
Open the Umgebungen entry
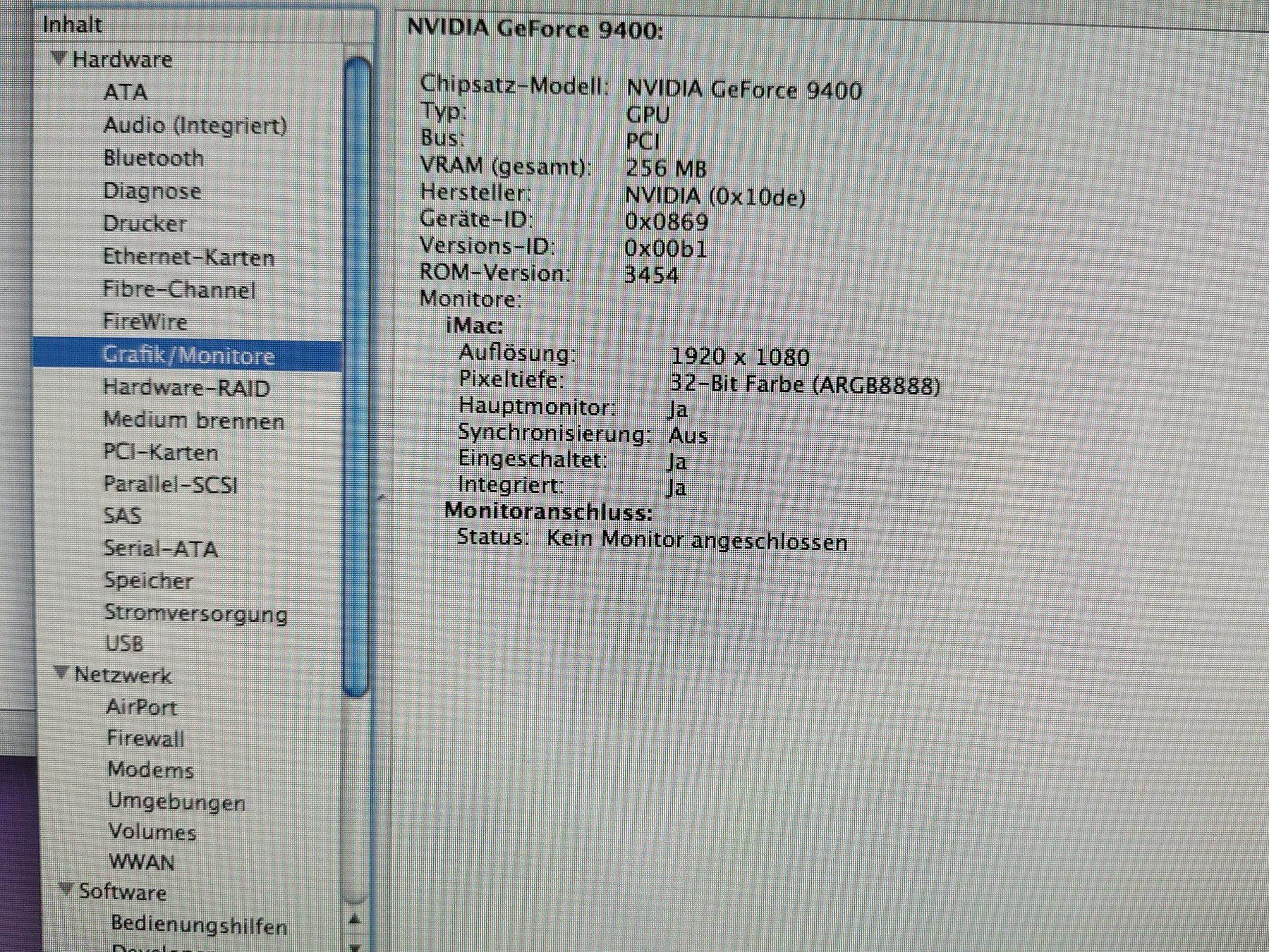click(x=176, y=802)
